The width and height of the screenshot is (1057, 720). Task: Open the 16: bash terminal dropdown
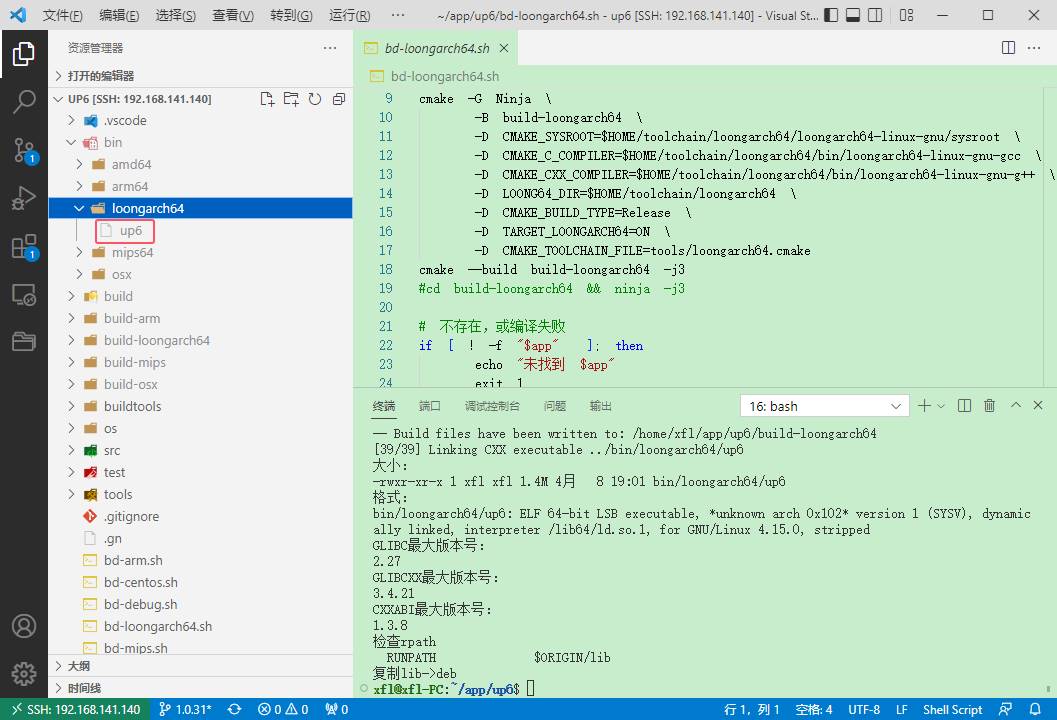pos(824,406)
